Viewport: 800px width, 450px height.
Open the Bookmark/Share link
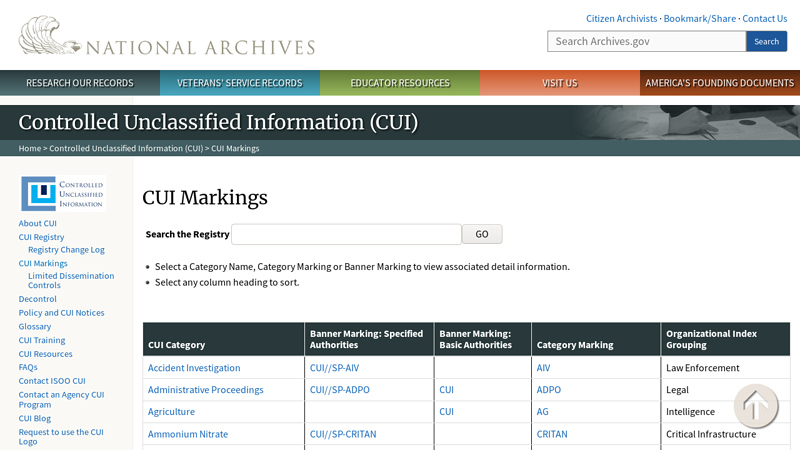[x=699, y=18]
